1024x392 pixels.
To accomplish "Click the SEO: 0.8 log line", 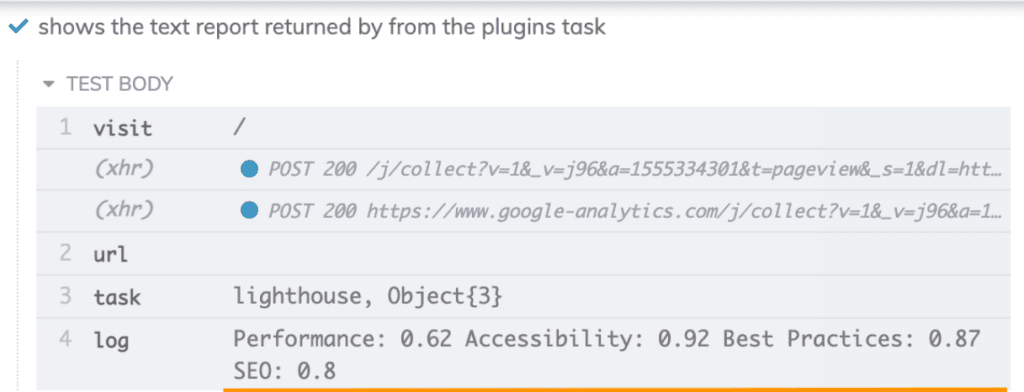I will [x=285, y=372].
